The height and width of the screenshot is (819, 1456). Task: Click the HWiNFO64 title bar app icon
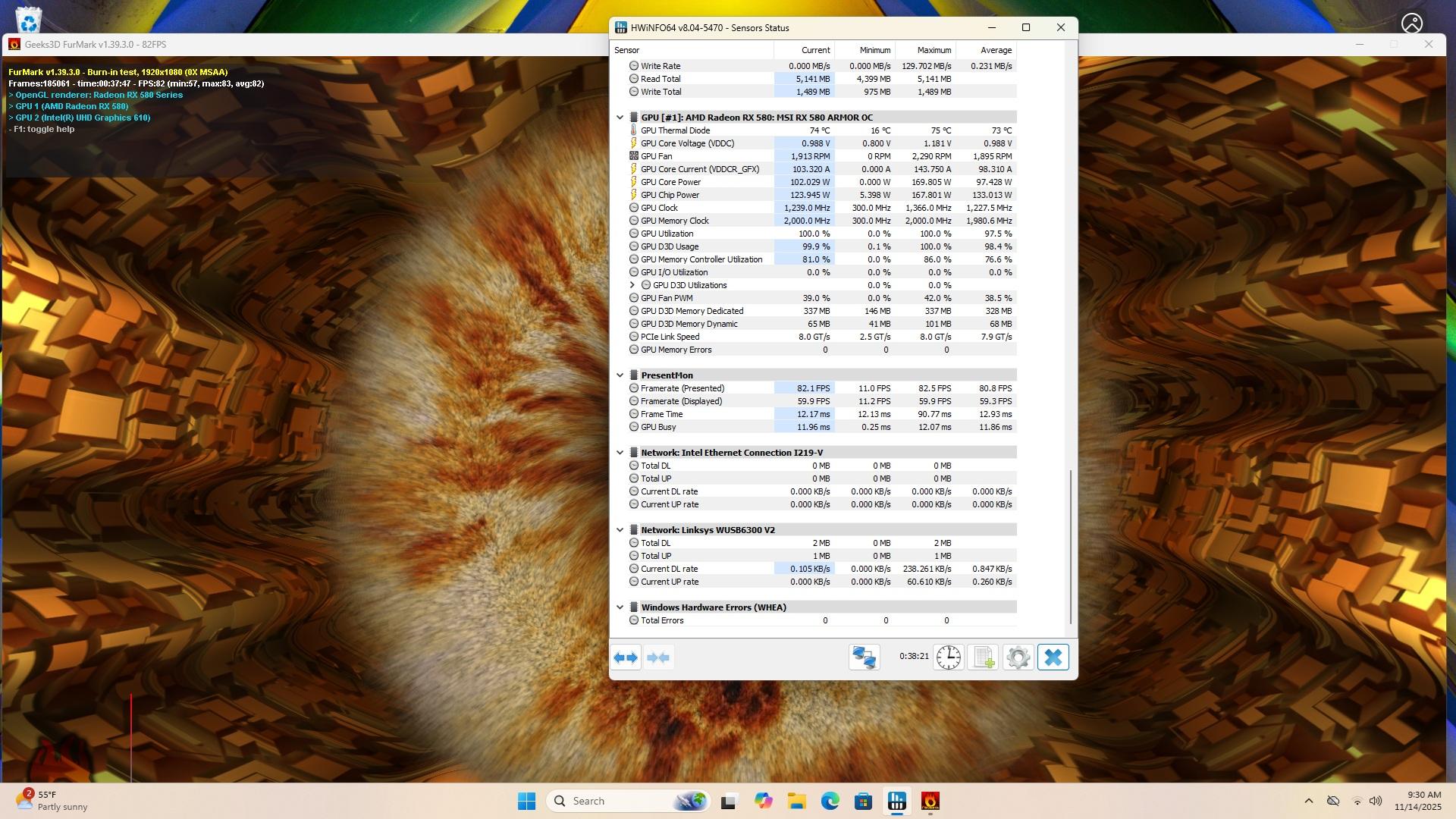click(x=620, y=28)
